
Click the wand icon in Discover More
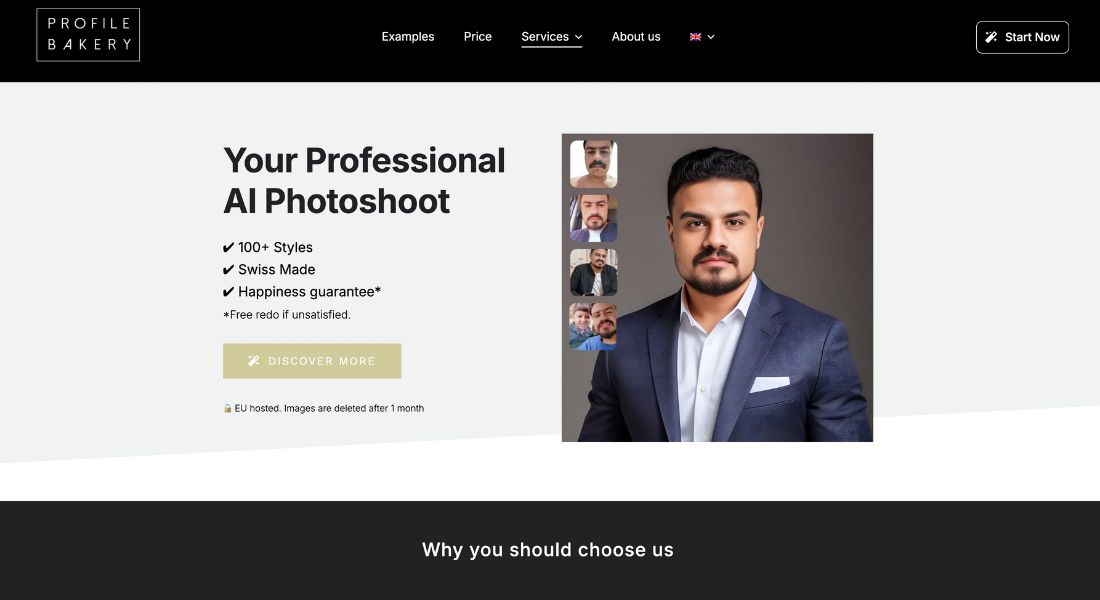coord(254,361)
